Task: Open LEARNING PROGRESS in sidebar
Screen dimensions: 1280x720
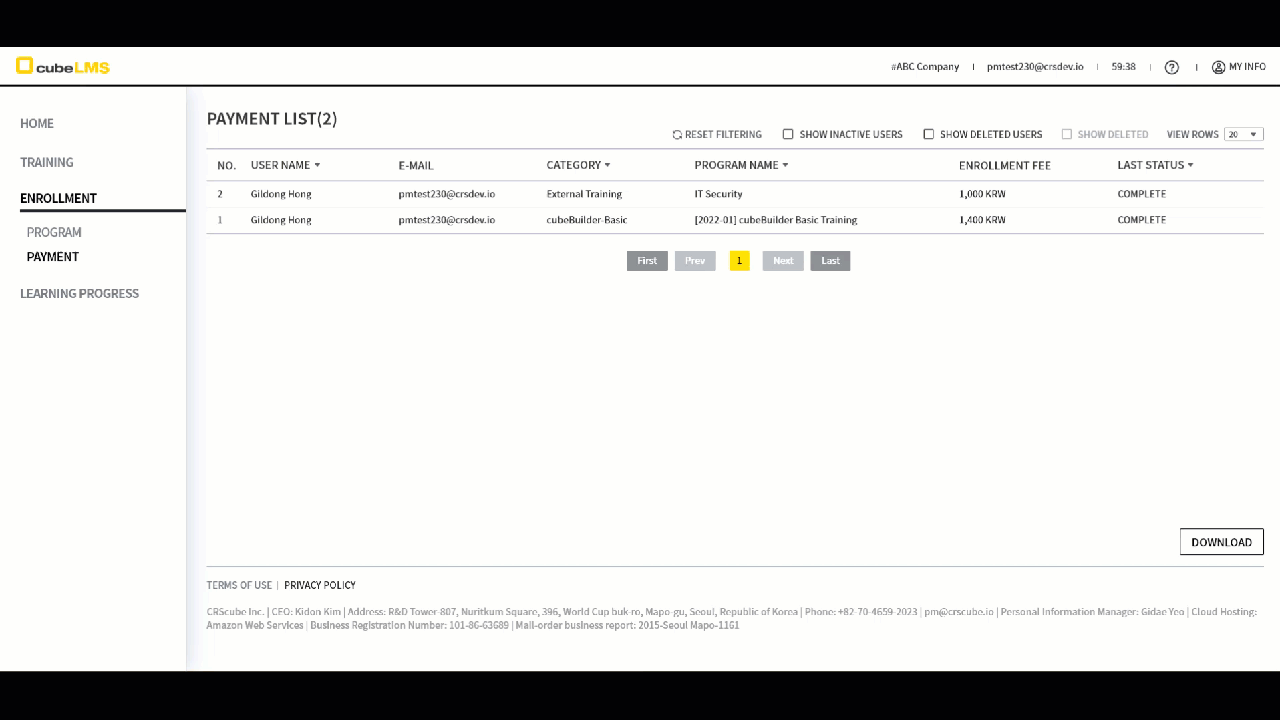Action: click(x=79, y=293)
